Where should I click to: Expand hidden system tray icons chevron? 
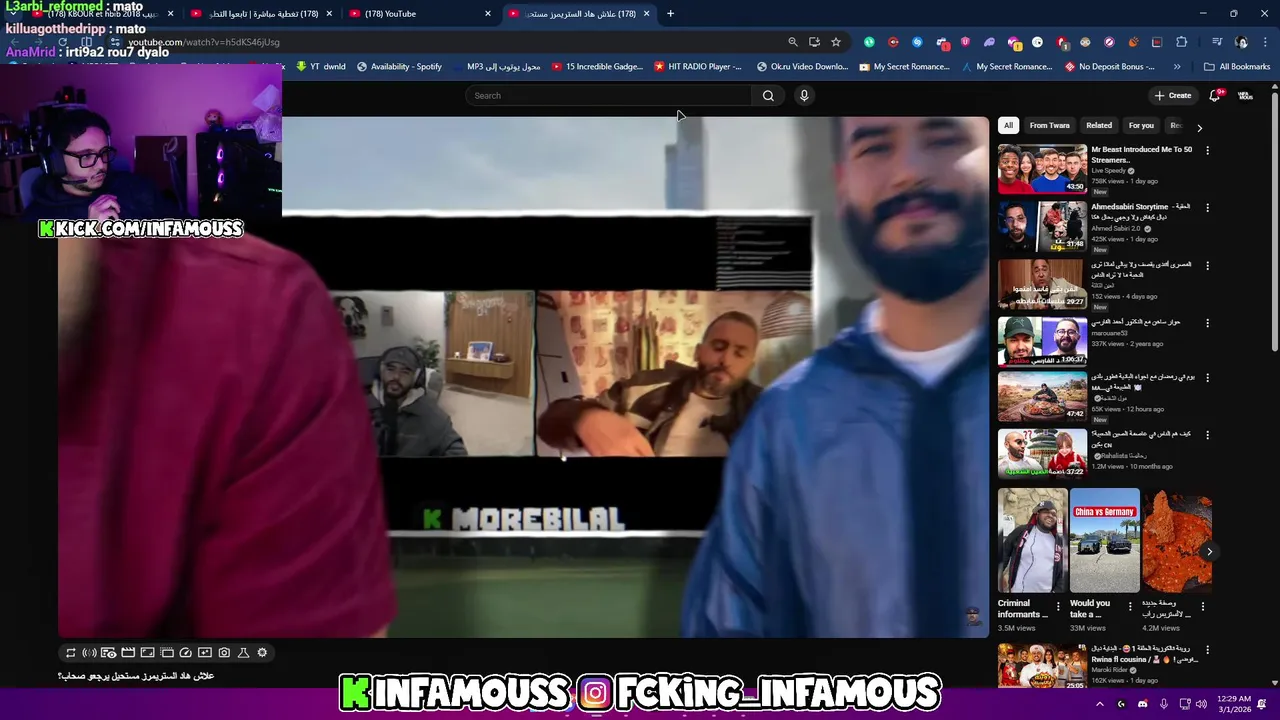[x=1099, y=704]
